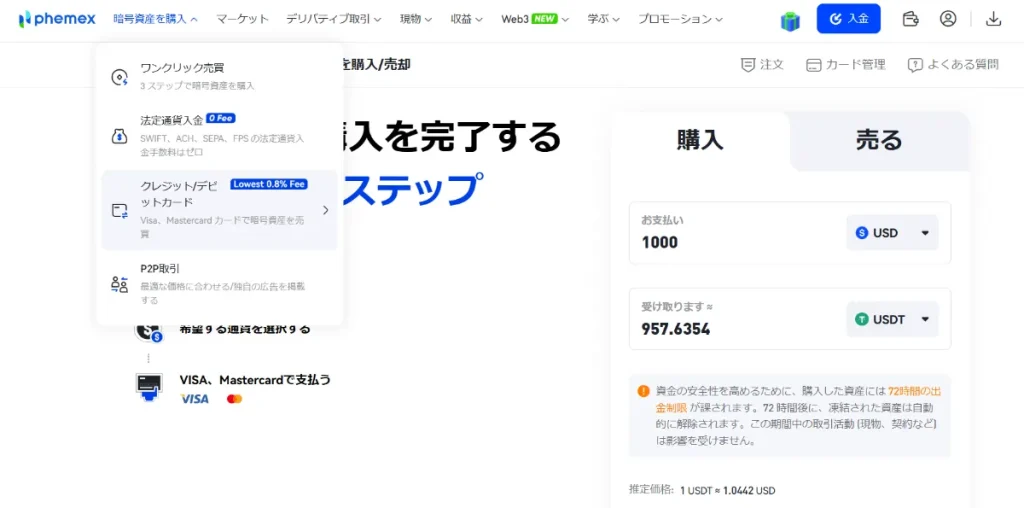Click the Phemex logo

[57, 19]
